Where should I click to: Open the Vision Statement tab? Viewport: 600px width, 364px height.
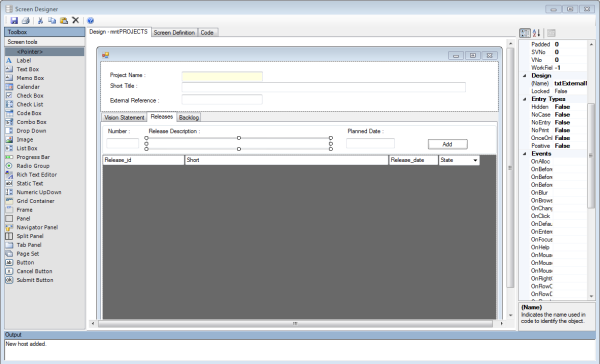pos(124,118)
